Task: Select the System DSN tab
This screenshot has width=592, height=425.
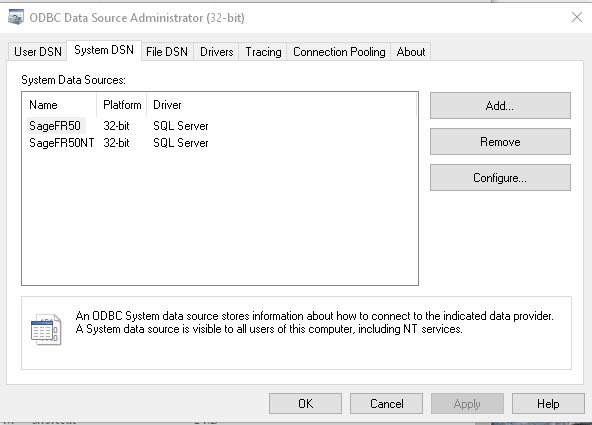Action: tap(104, 50)
